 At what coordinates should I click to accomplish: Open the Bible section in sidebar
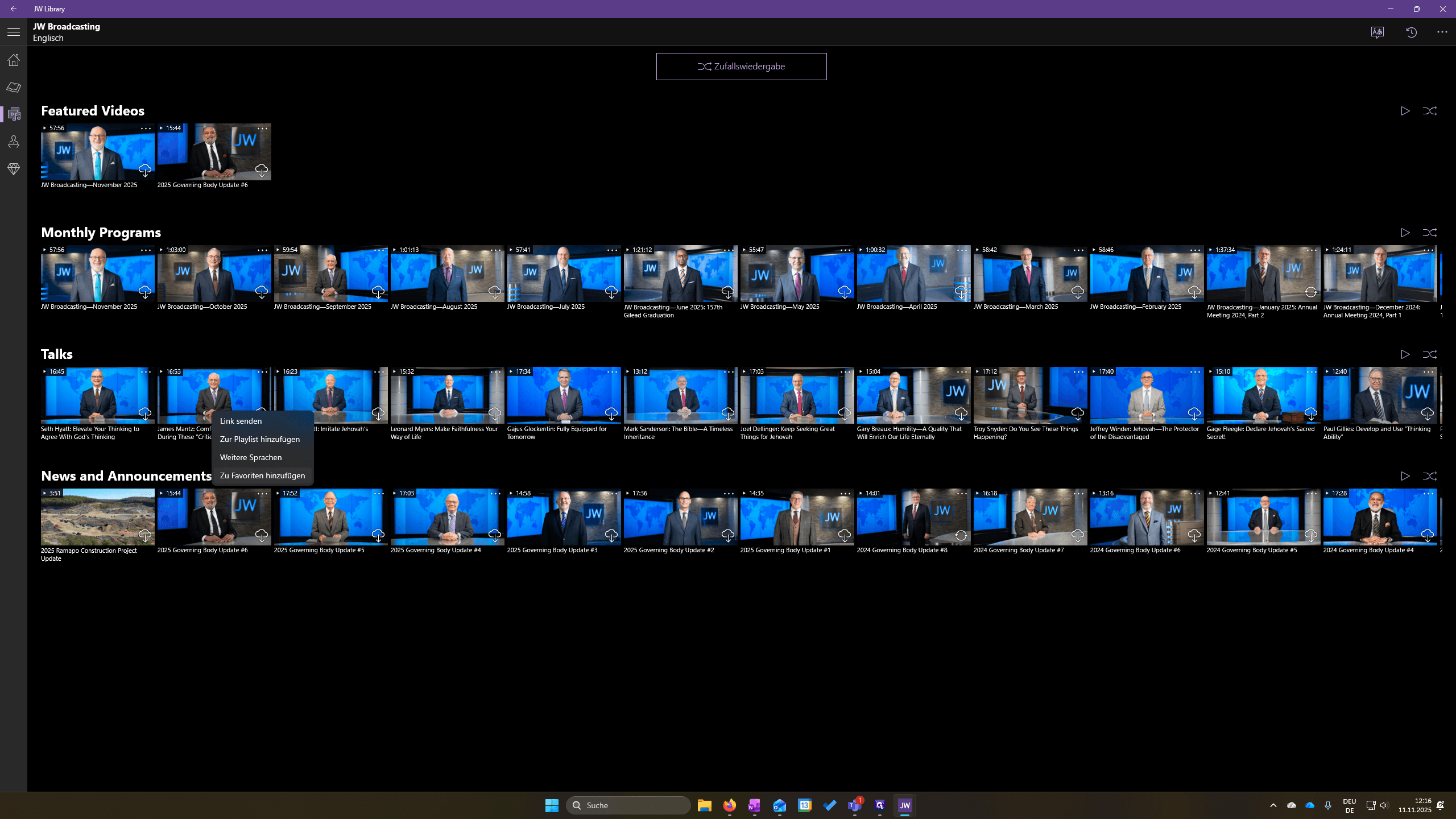tap(14, 87)
